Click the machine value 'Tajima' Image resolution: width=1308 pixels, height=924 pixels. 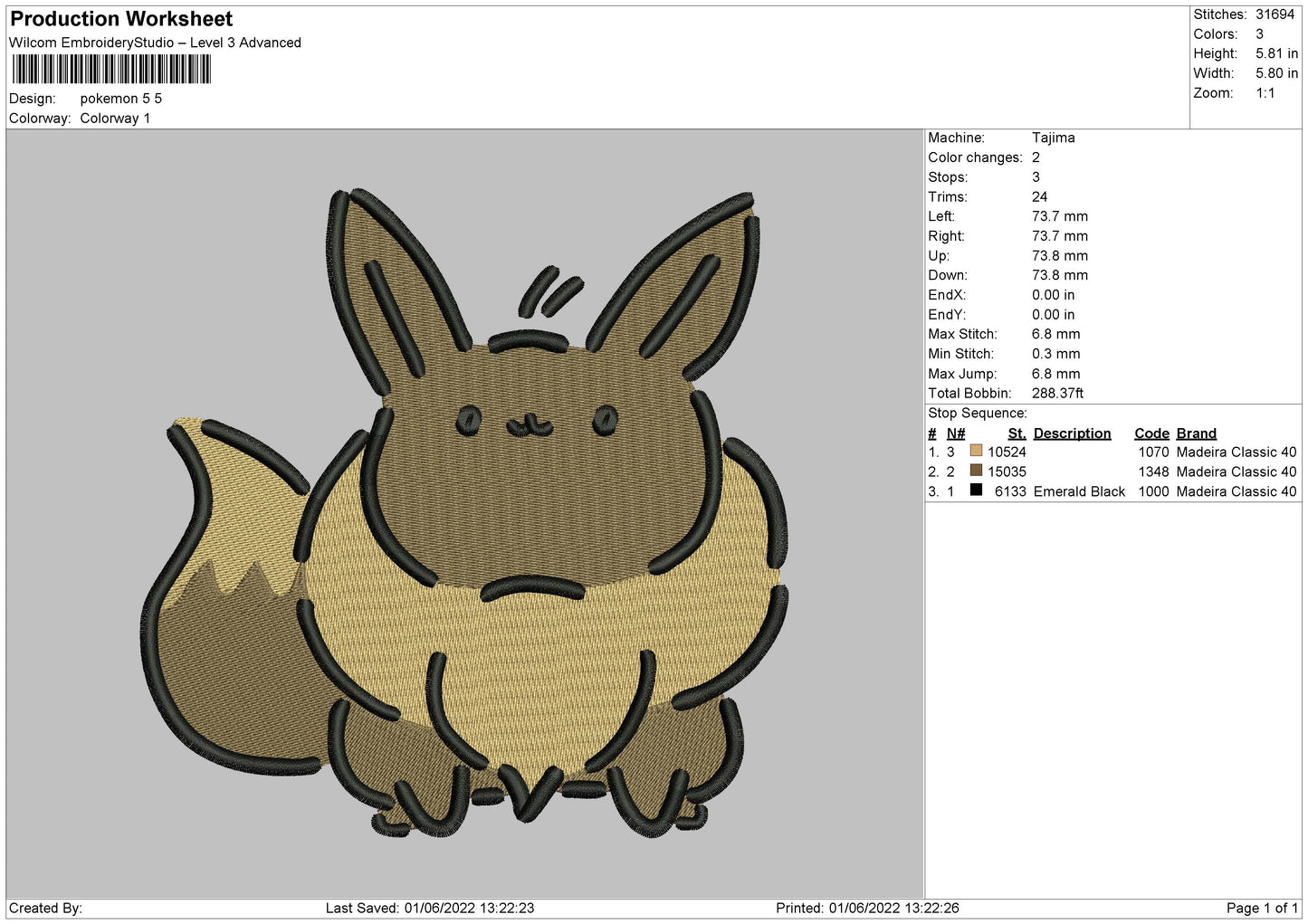click(x=1054, y=138)
